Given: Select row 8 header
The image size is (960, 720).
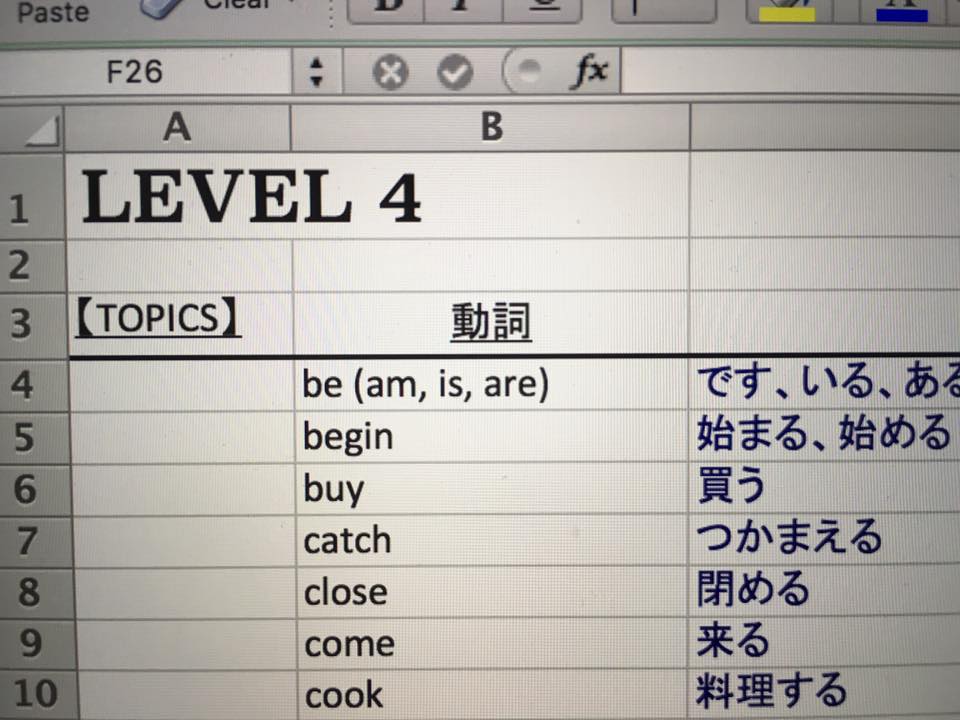Looking at the screenshot, I should tap(37, 592).
